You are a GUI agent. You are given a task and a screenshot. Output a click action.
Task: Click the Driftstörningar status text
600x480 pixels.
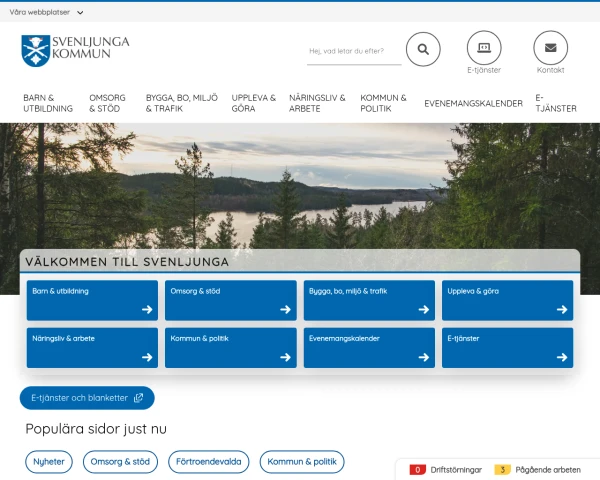[456, 470]
